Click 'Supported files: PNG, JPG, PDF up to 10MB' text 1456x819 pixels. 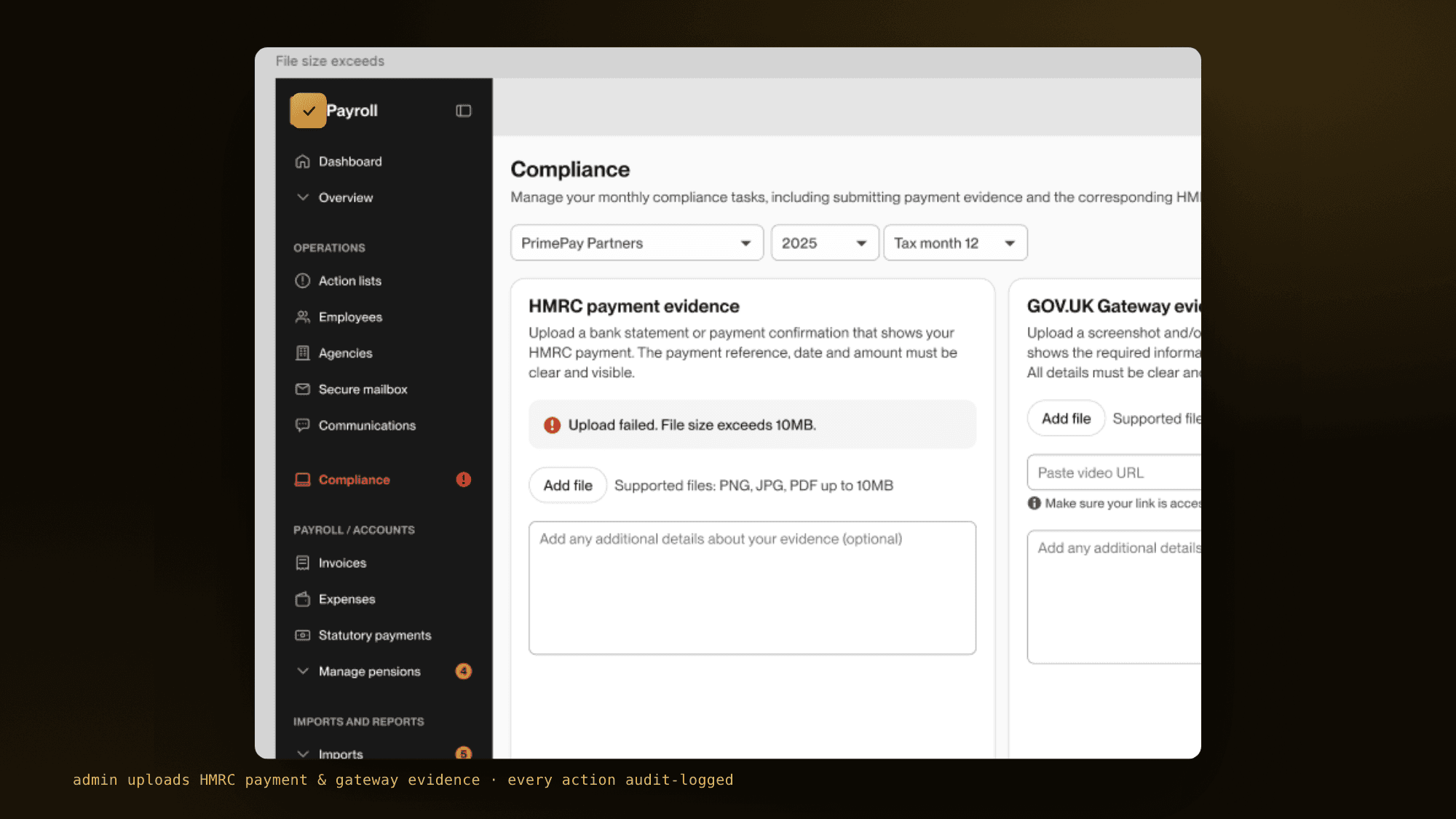click(753, 486)
